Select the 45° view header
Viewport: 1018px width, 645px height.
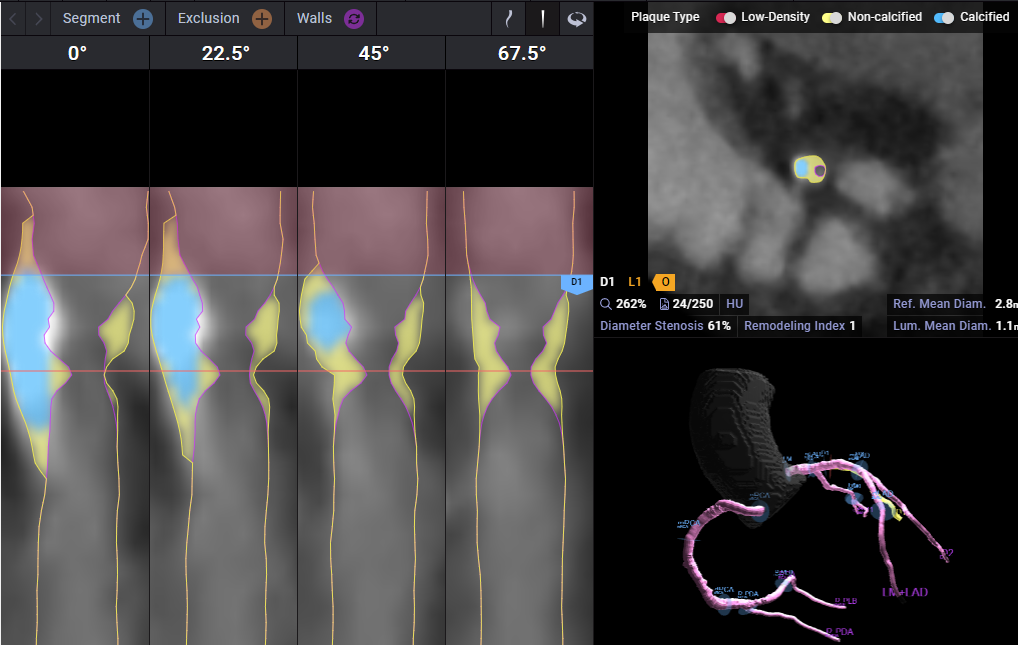[372, 53]
